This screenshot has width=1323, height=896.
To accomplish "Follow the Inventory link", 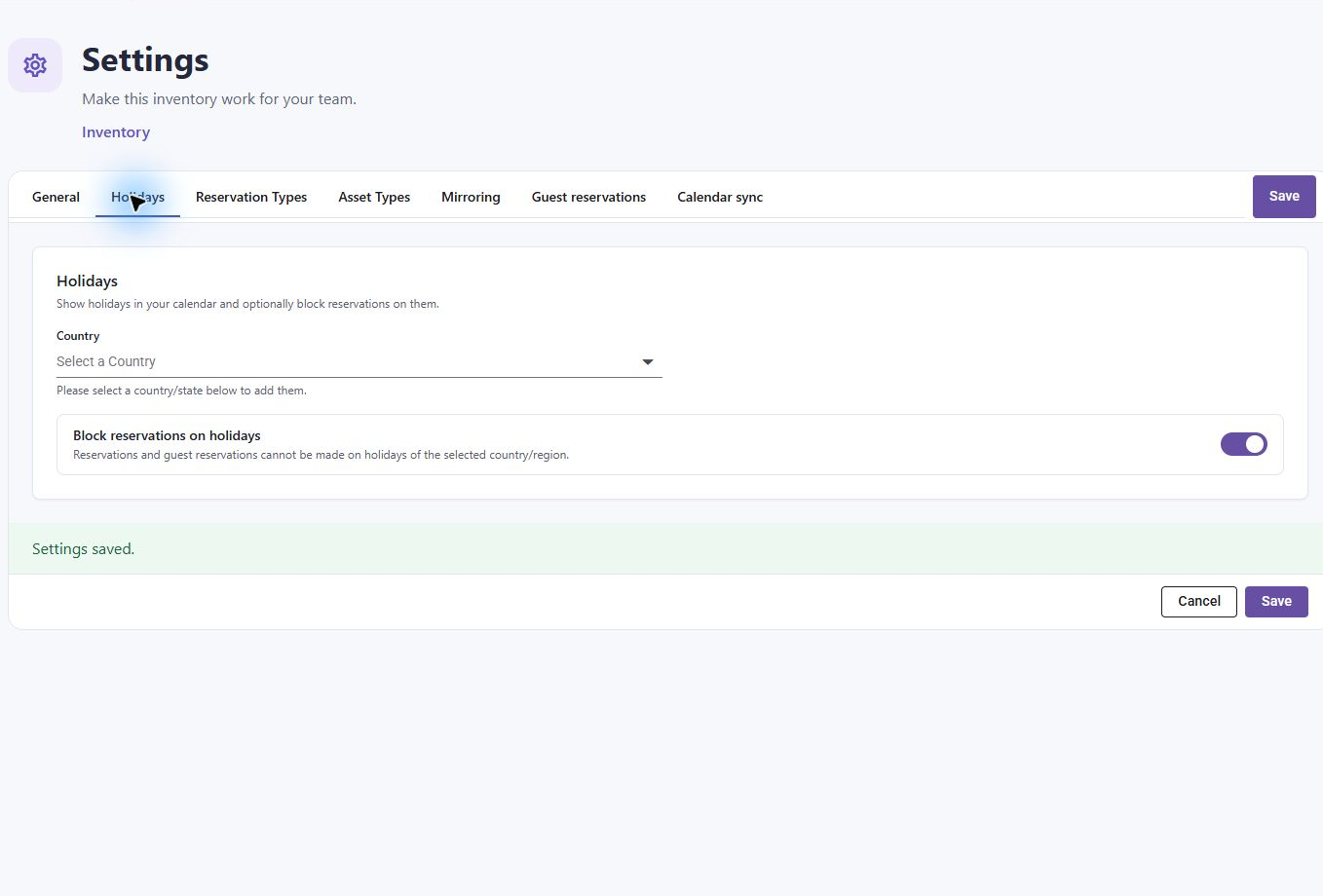I will 116,132.
